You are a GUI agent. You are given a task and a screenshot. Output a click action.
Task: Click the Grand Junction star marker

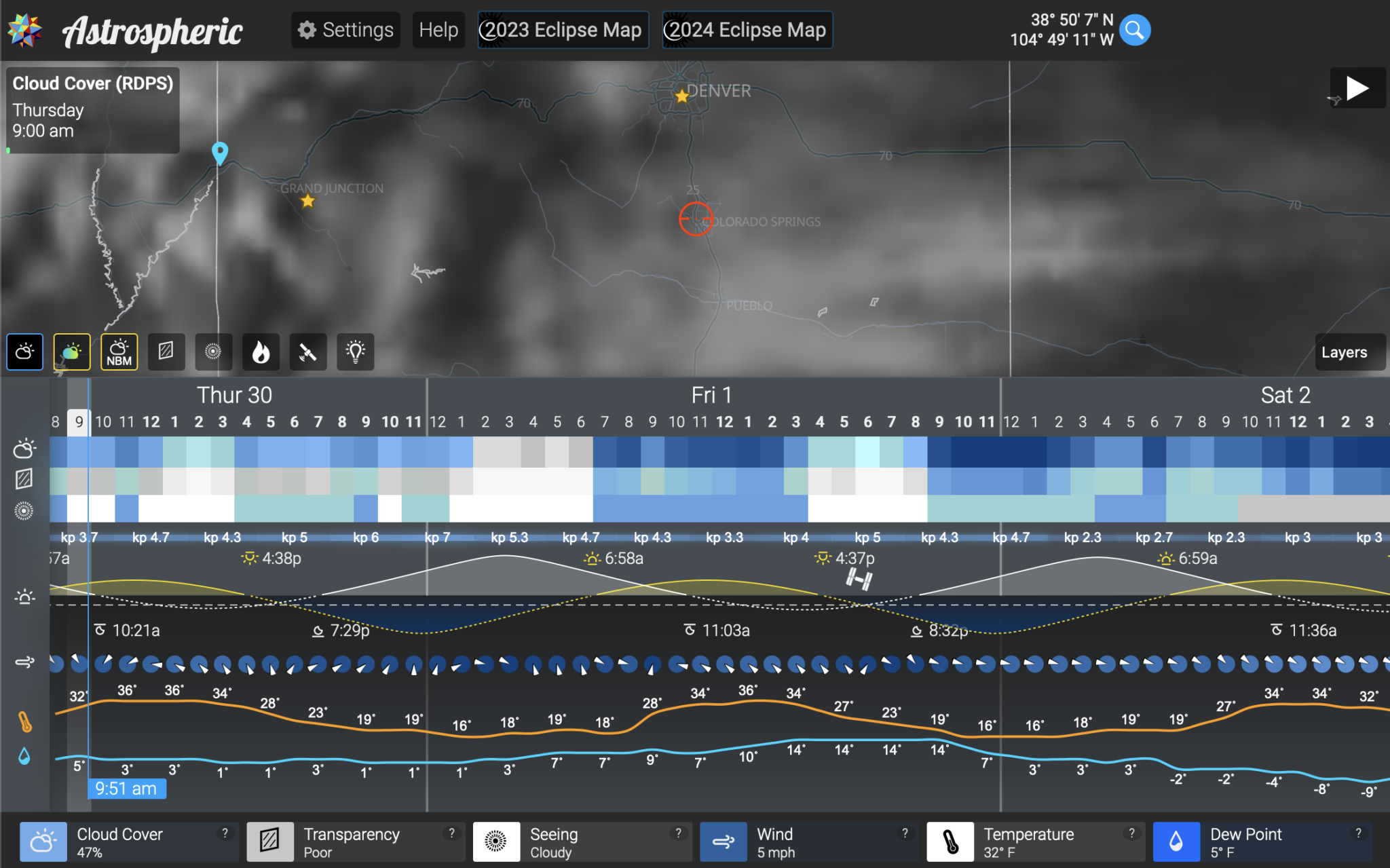307,201
